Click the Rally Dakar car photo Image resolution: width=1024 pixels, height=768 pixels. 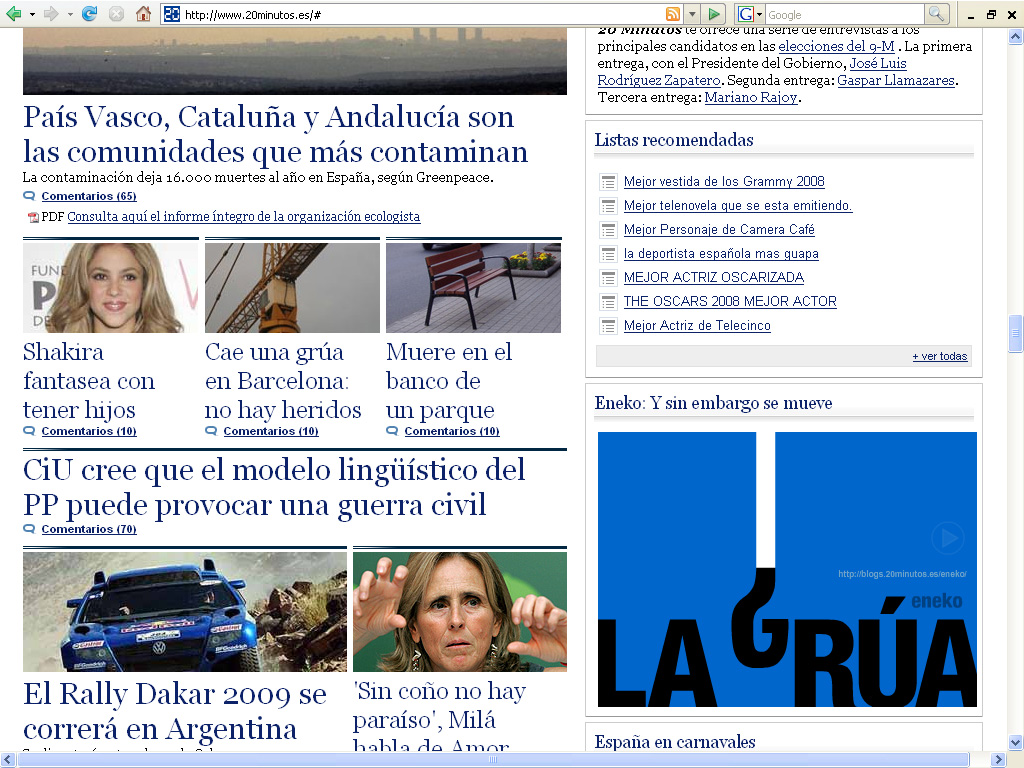pos(184,612)
